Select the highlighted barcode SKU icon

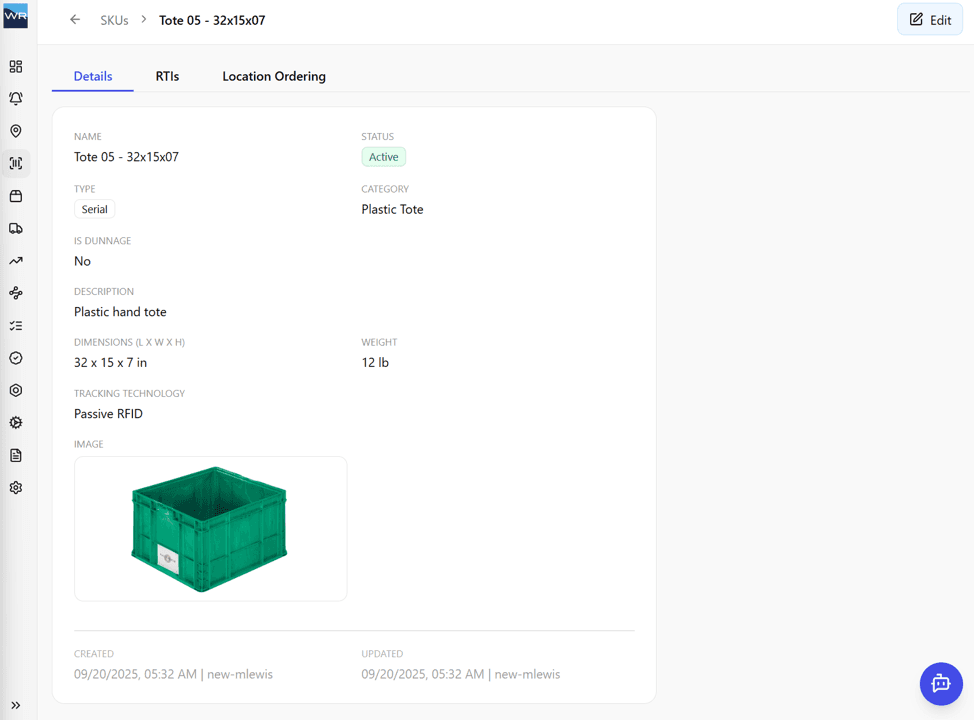[15, 163]
